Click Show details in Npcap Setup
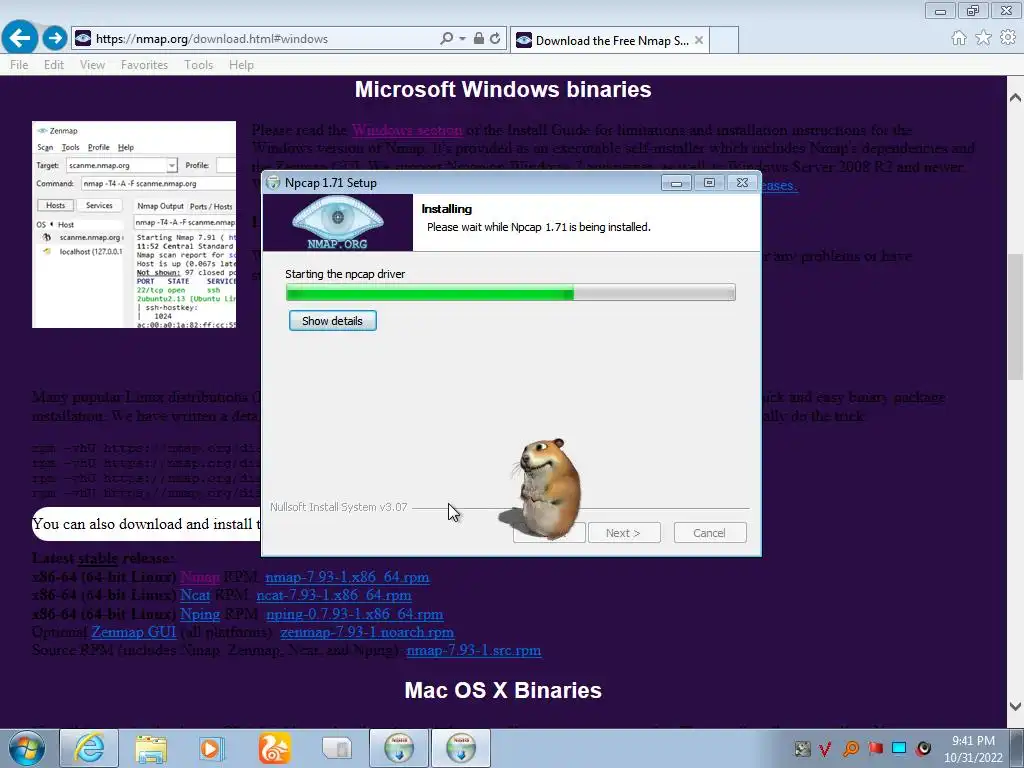Viewport: 1024px width, 768px height. click(332, 321)
